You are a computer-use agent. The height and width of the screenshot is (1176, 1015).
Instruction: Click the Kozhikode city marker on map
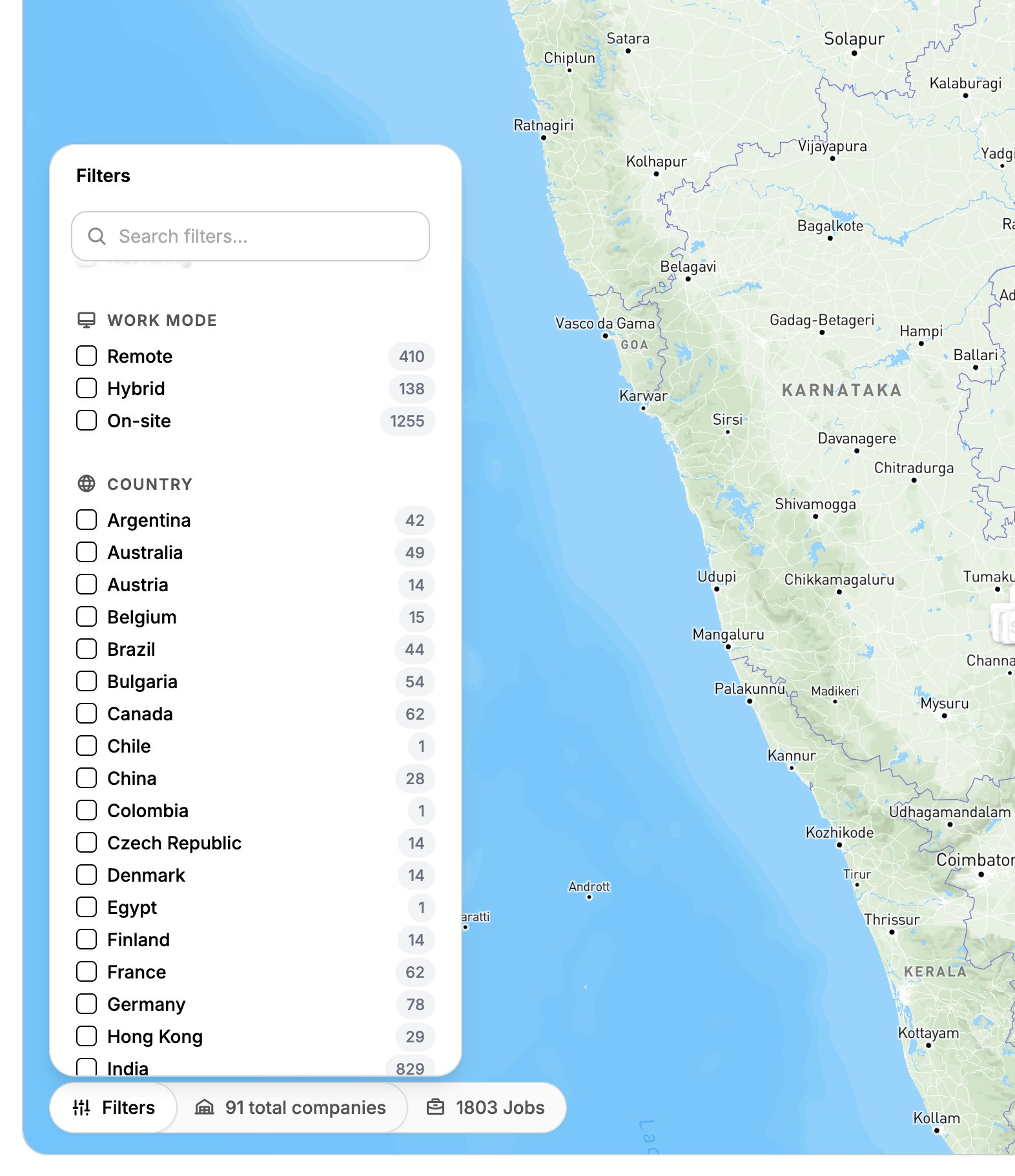tap(839, 845)
